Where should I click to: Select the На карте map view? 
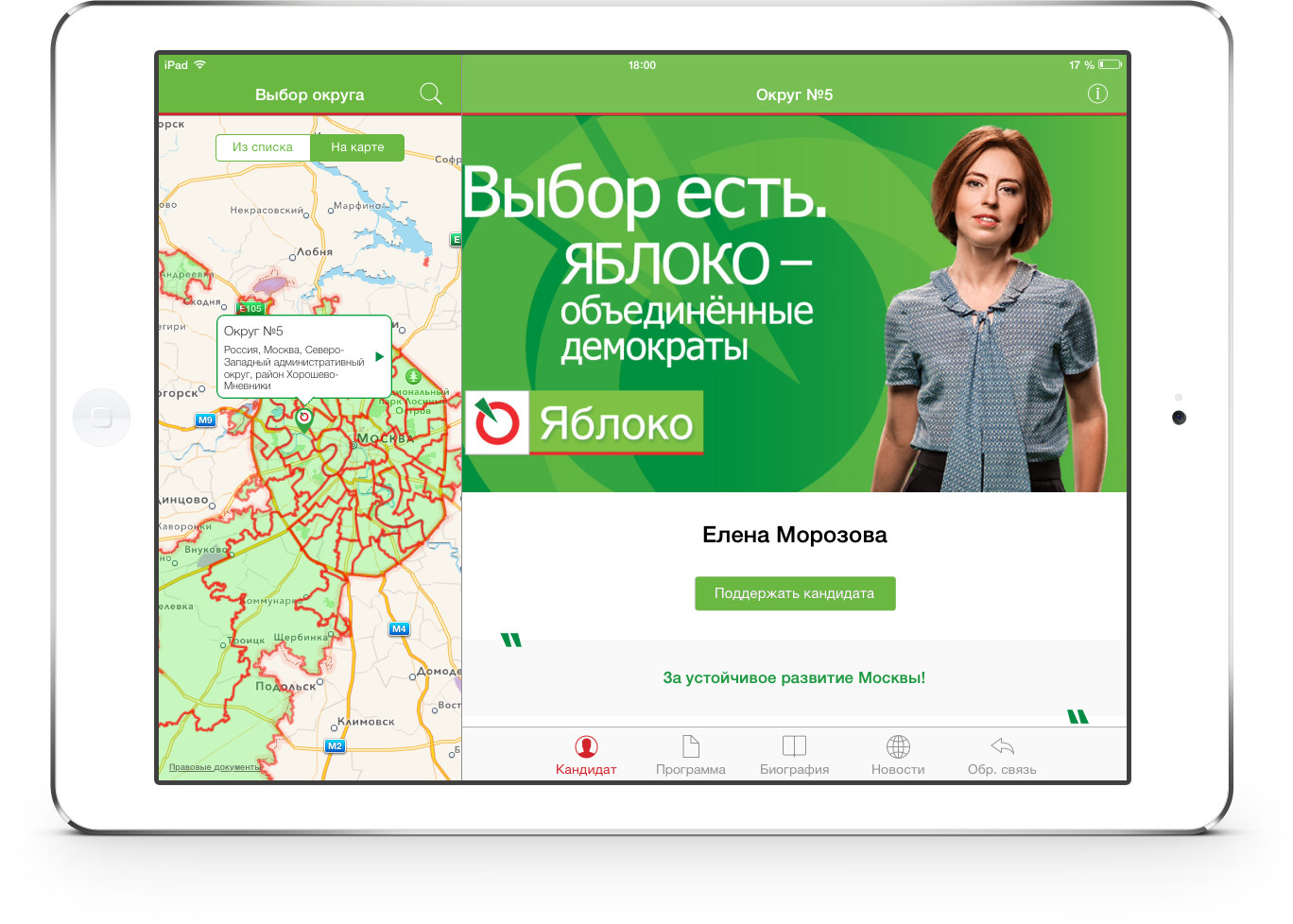coord(357,147)
